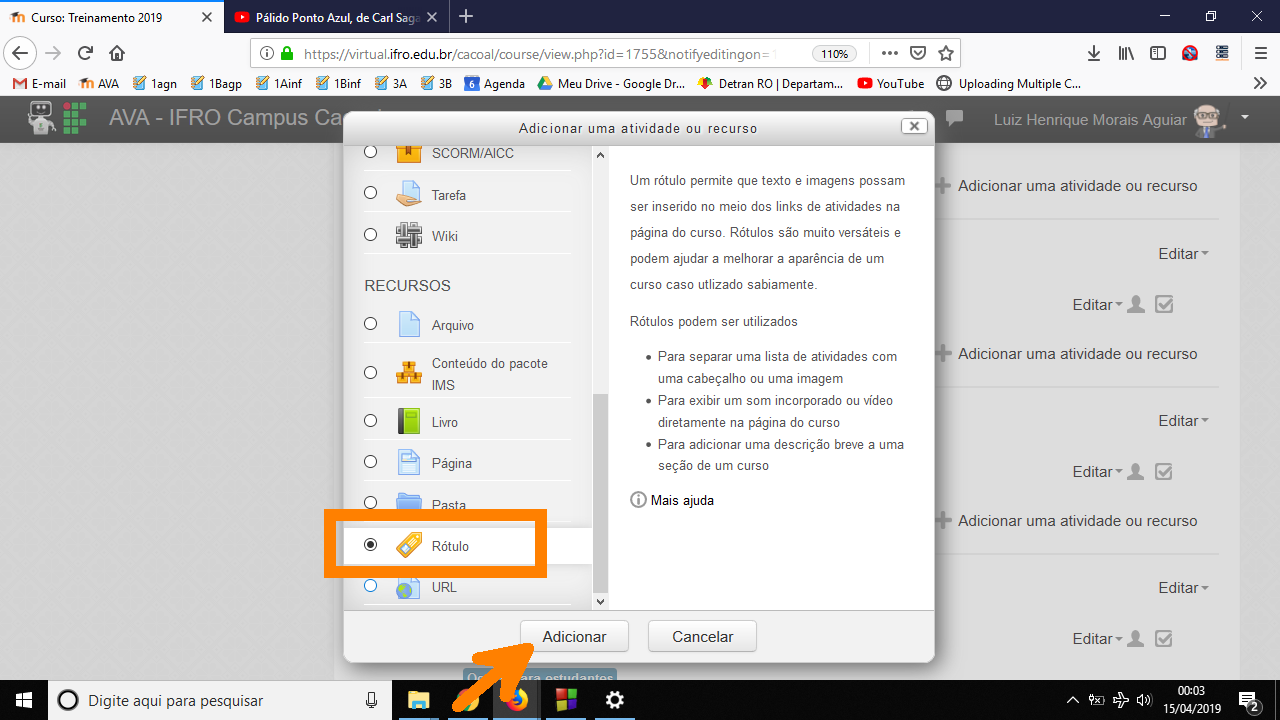The height and width of the screenshot is (720, 1280).
Task: Open Windows Settings gear in the taskbar
Action: pos(615,700)
